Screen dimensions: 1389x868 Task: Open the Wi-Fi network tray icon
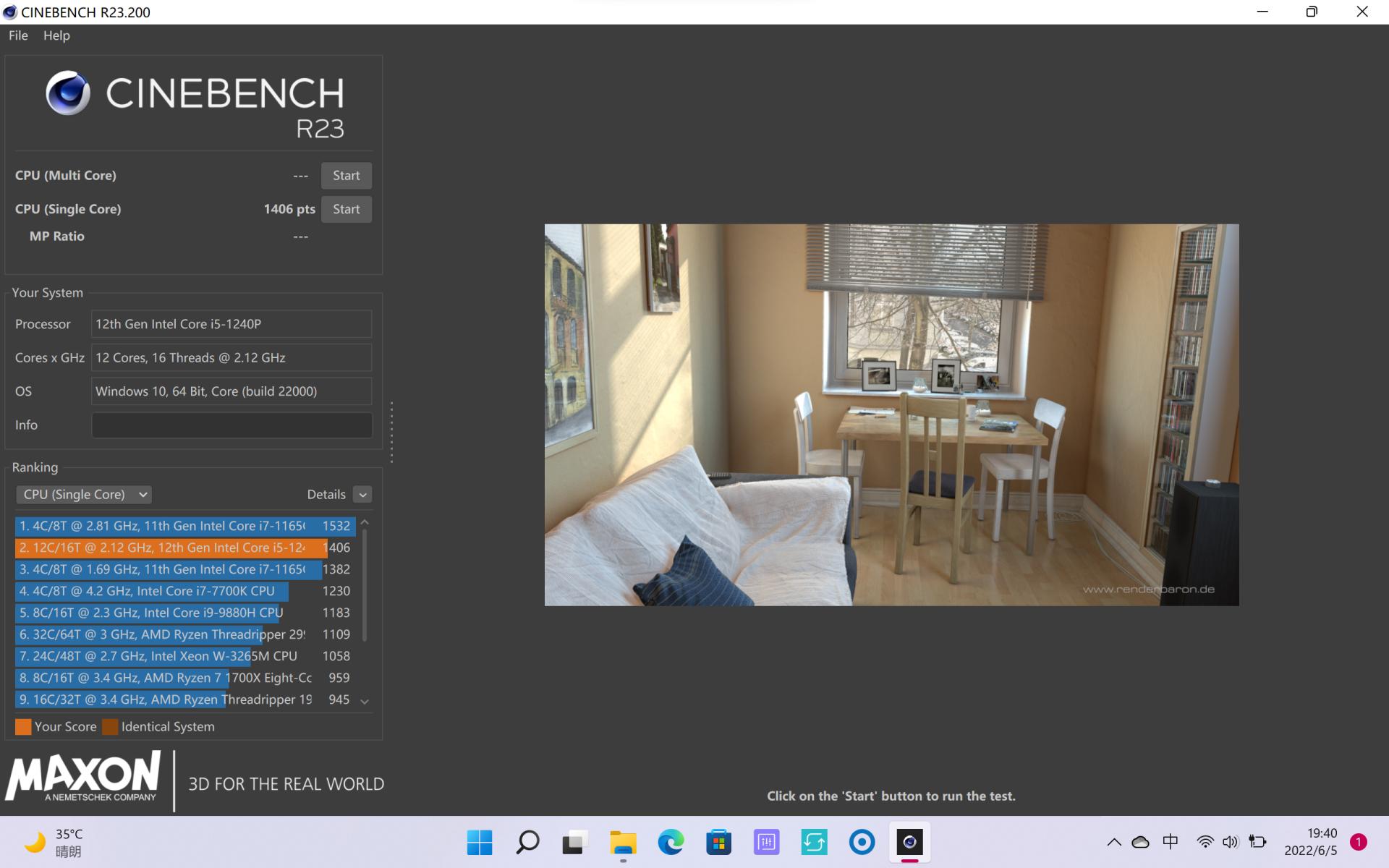coord(1205,842)
